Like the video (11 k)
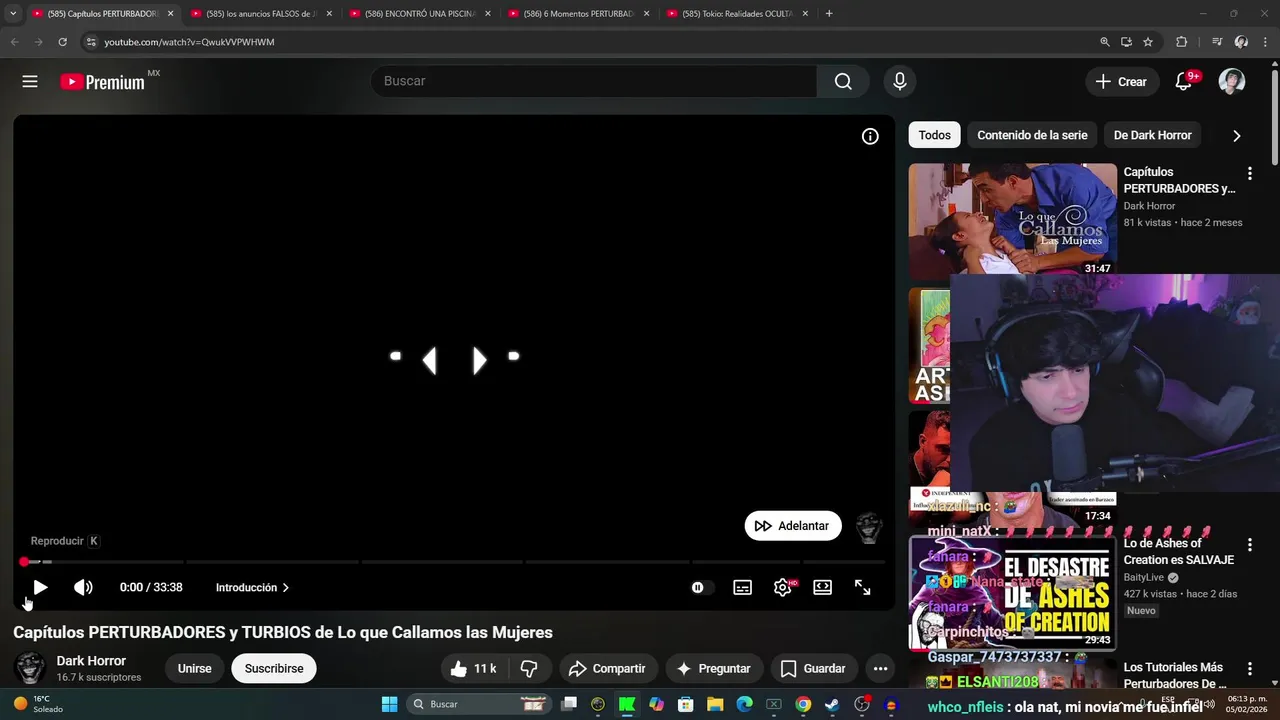This screenshot has height=720, width=1280. click(473, 668)
